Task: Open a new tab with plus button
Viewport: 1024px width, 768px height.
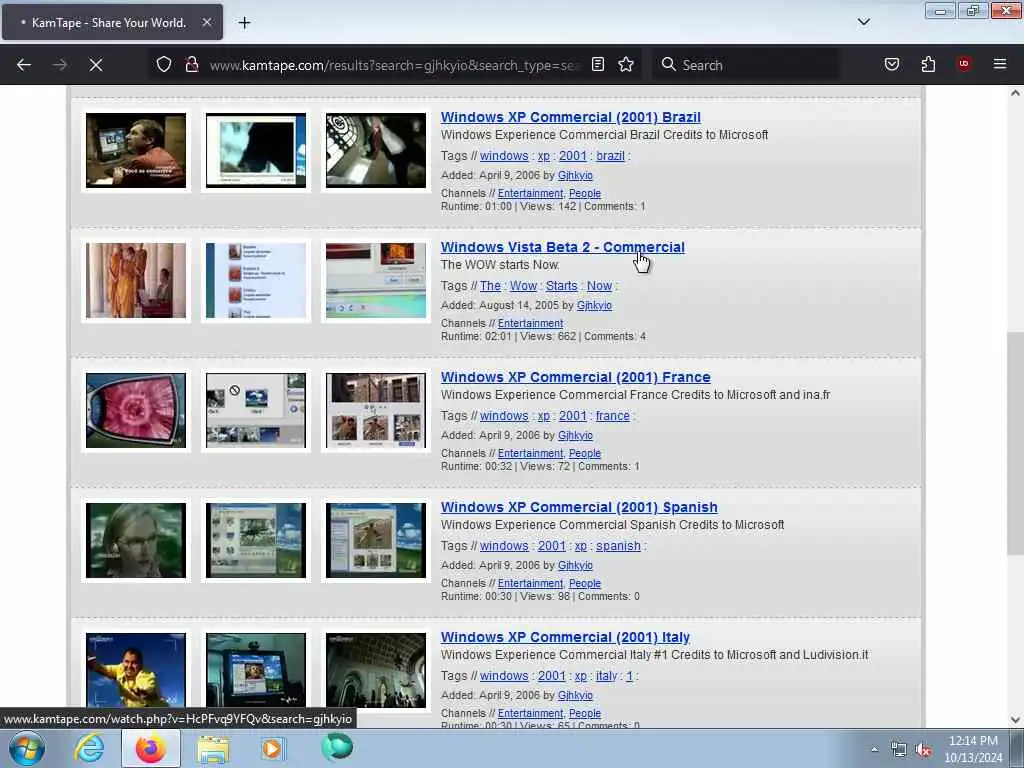Action: coord(244,23)
